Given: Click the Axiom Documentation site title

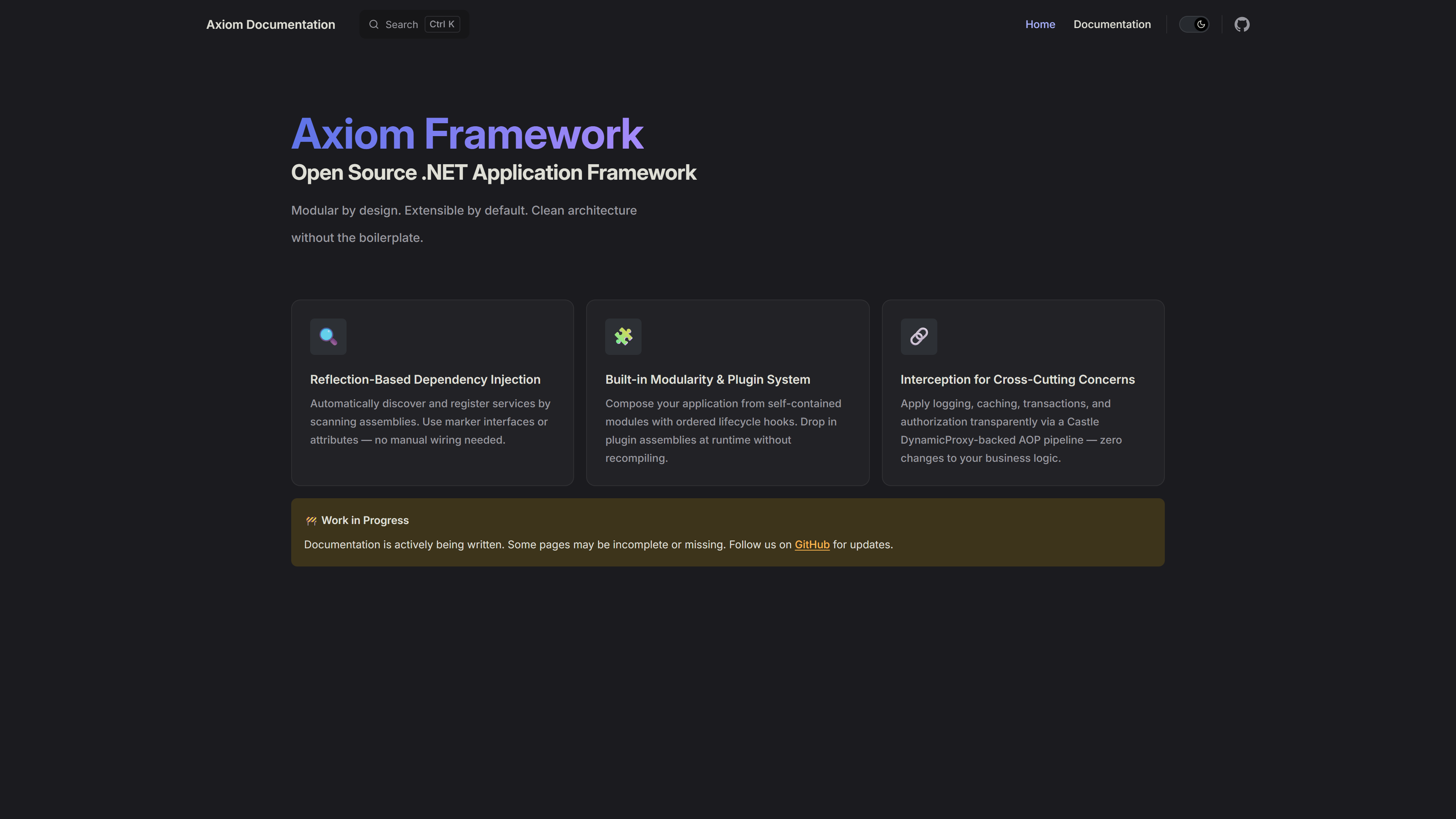Looking at the screenshot, I should [270, 24].
